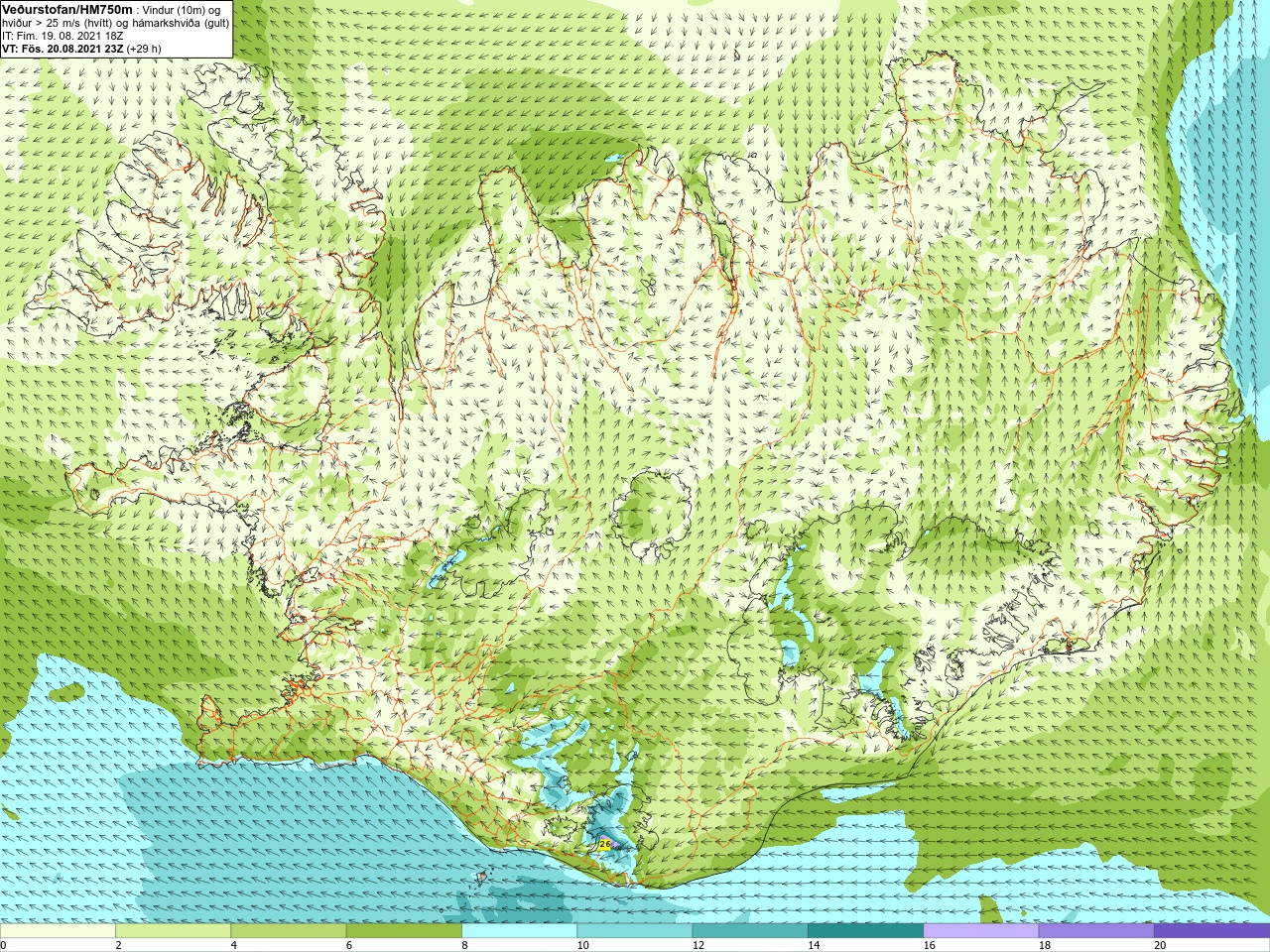Click the Veðurstofan/HM750m title text

click(67, 9)
